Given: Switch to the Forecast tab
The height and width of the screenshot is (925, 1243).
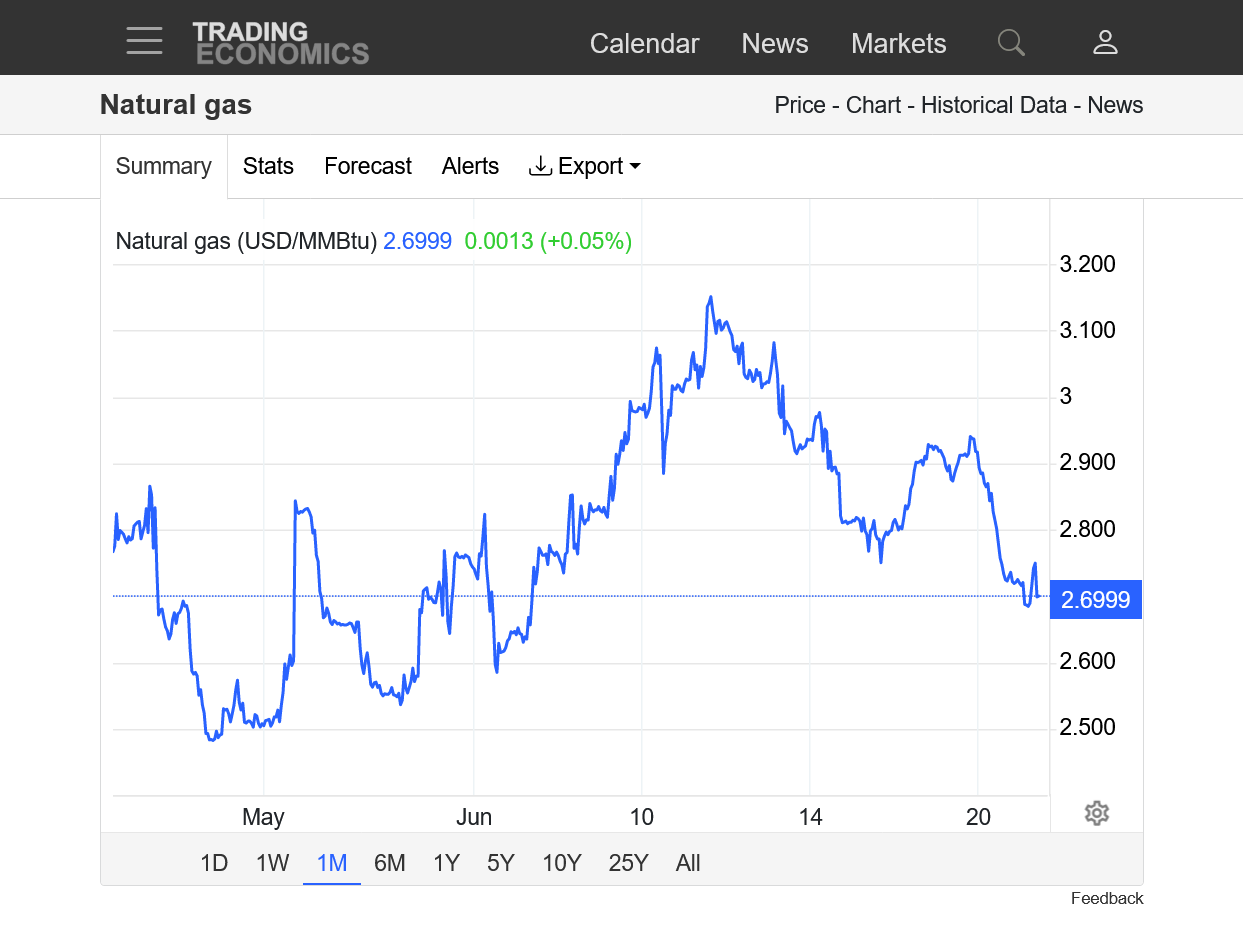Looking at the screenshot, I should click(368, 166).
